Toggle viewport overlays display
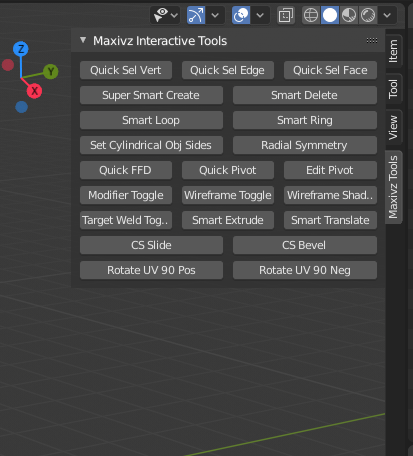Viewport: 413px width, 456px height. 241,15
